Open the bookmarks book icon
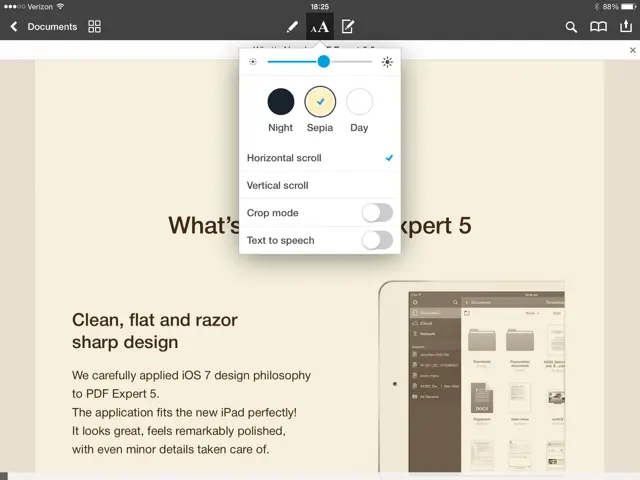The width and height of the screenshot is (640, 480). pos(598,27)
